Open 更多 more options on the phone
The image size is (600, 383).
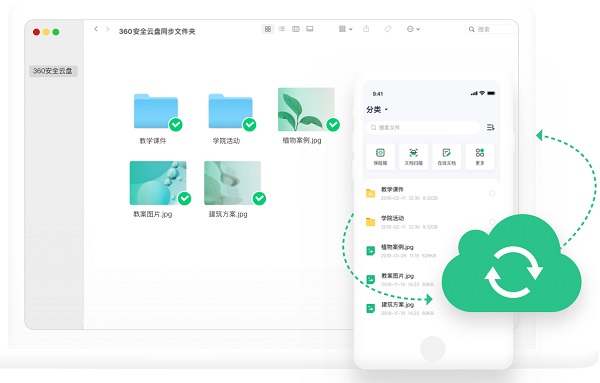point(480,156)
